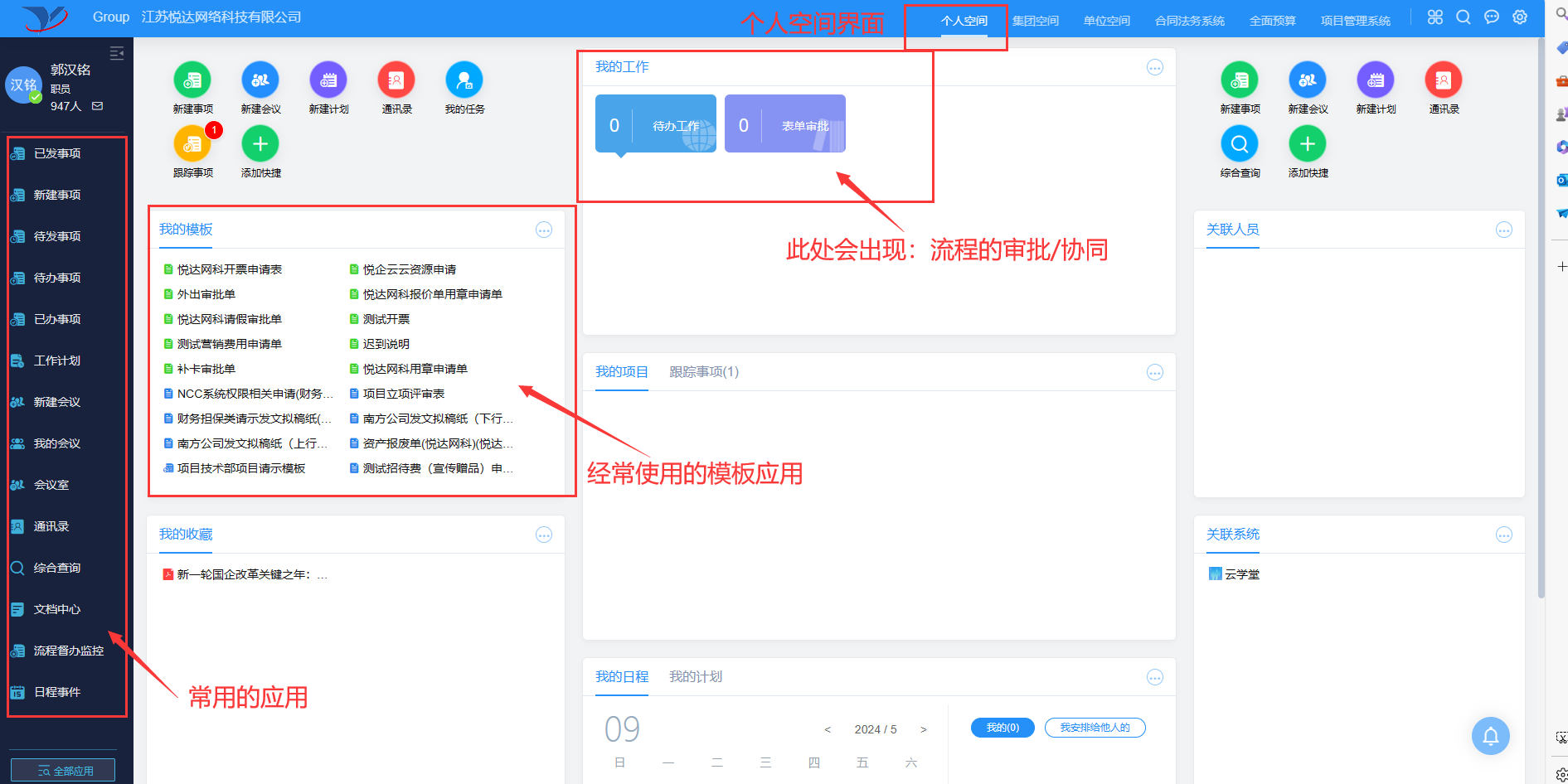Go to next month in calendar
This screenshot has height=784, width=1568.
(924, 730)
